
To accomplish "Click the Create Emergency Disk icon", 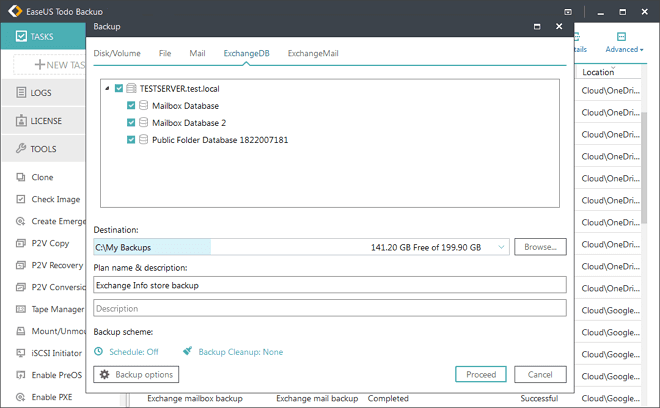I will (21, 221).
